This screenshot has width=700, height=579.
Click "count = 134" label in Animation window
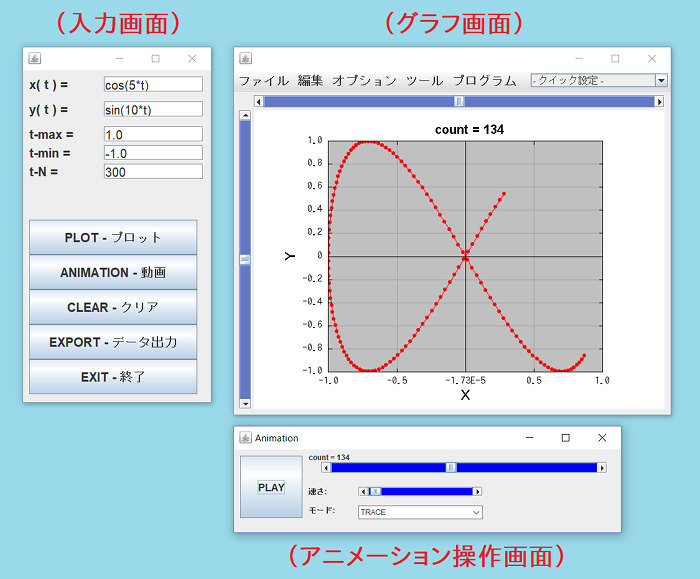coord(329,457)
